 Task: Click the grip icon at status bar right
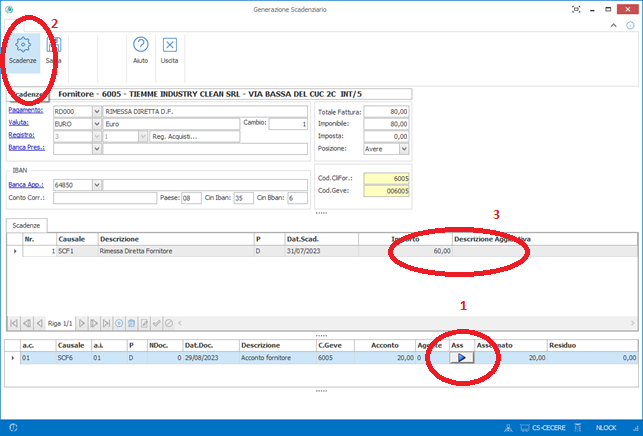[x=636, y=428]
